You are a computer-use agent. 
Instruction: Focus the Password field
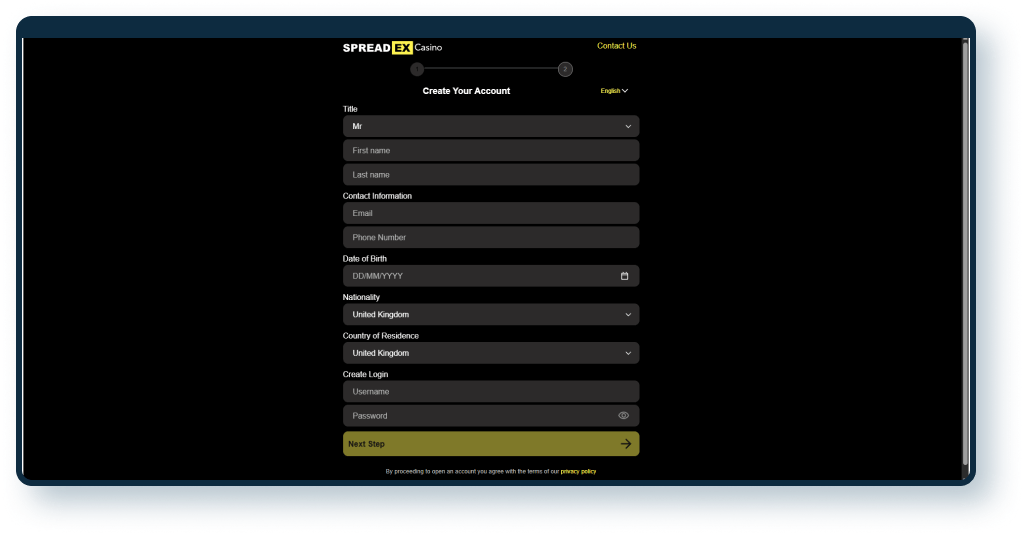coord(491,416)
